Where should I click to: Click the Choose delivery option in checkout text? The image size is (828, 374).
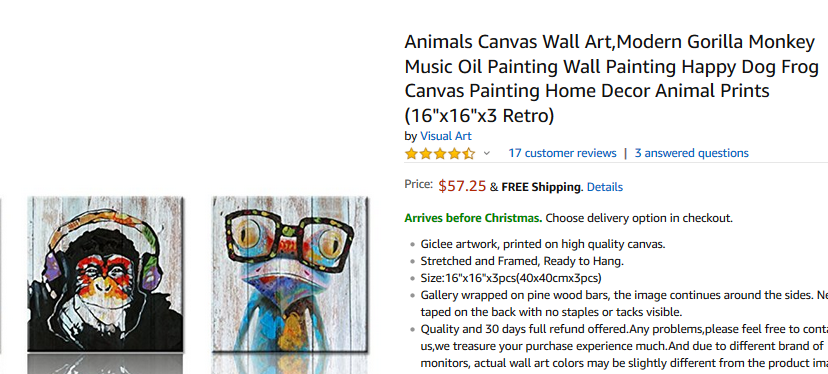639,218
